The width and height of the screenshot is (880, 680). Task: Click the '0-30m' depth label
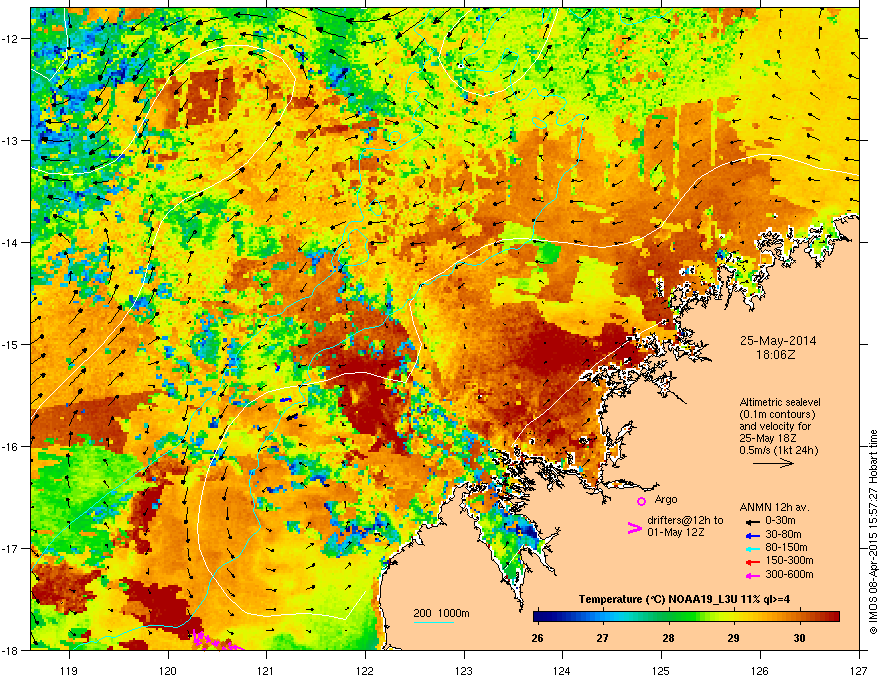pos(780,521)
